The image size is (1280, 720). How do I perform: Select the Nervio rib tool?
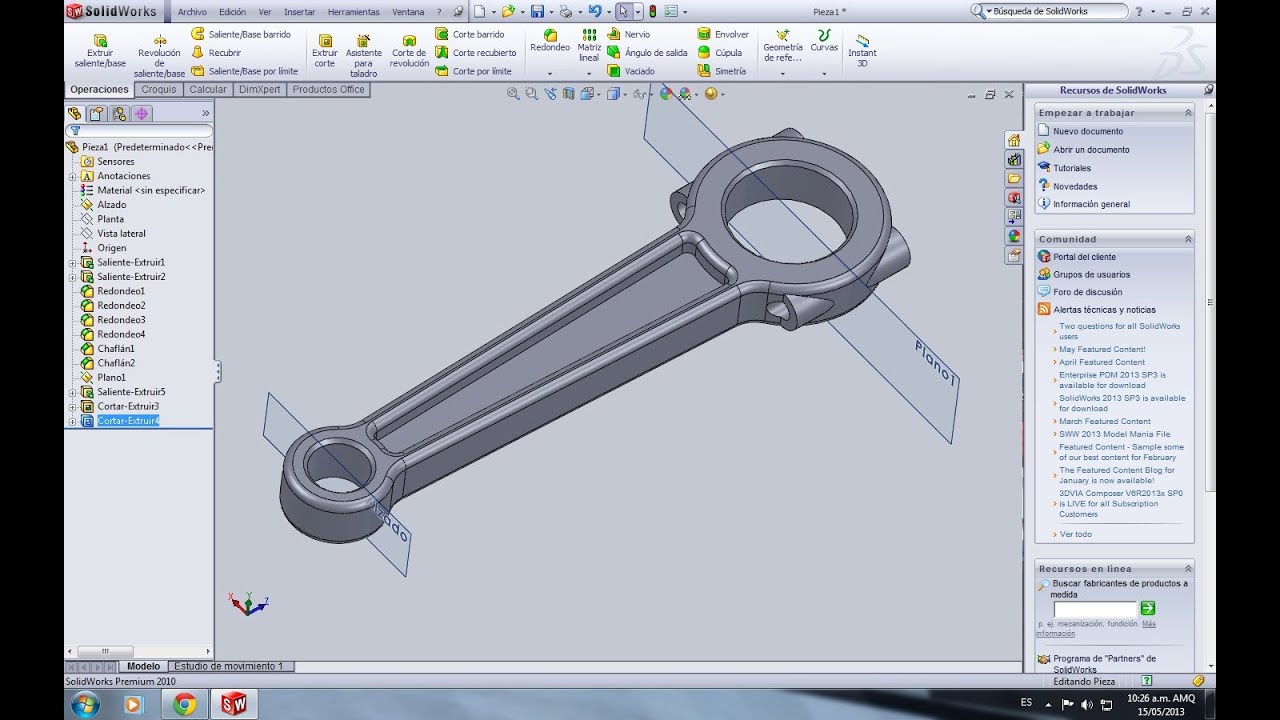pyautogui.click(x=628, y=34)
